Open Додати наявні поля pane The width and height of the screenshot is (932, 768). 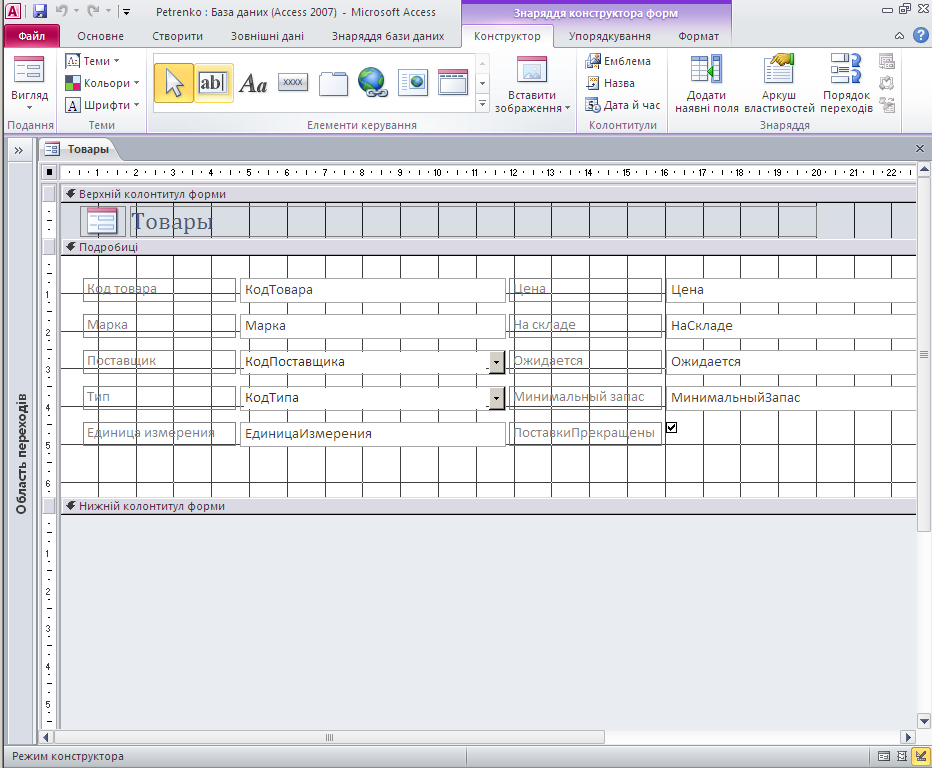click(706, 84)
